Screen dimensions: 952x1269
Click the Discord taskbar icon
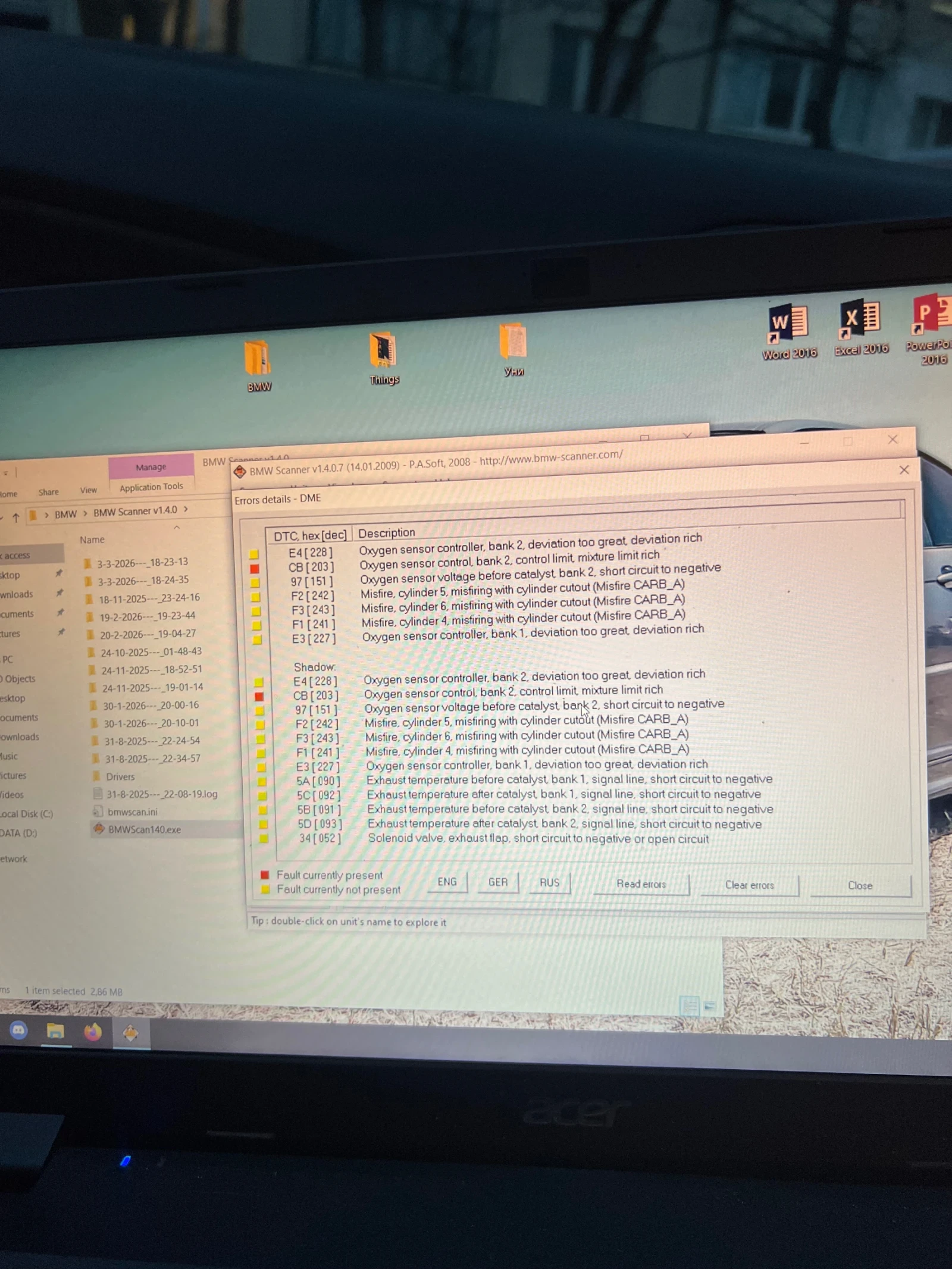tap(18, 1030)
